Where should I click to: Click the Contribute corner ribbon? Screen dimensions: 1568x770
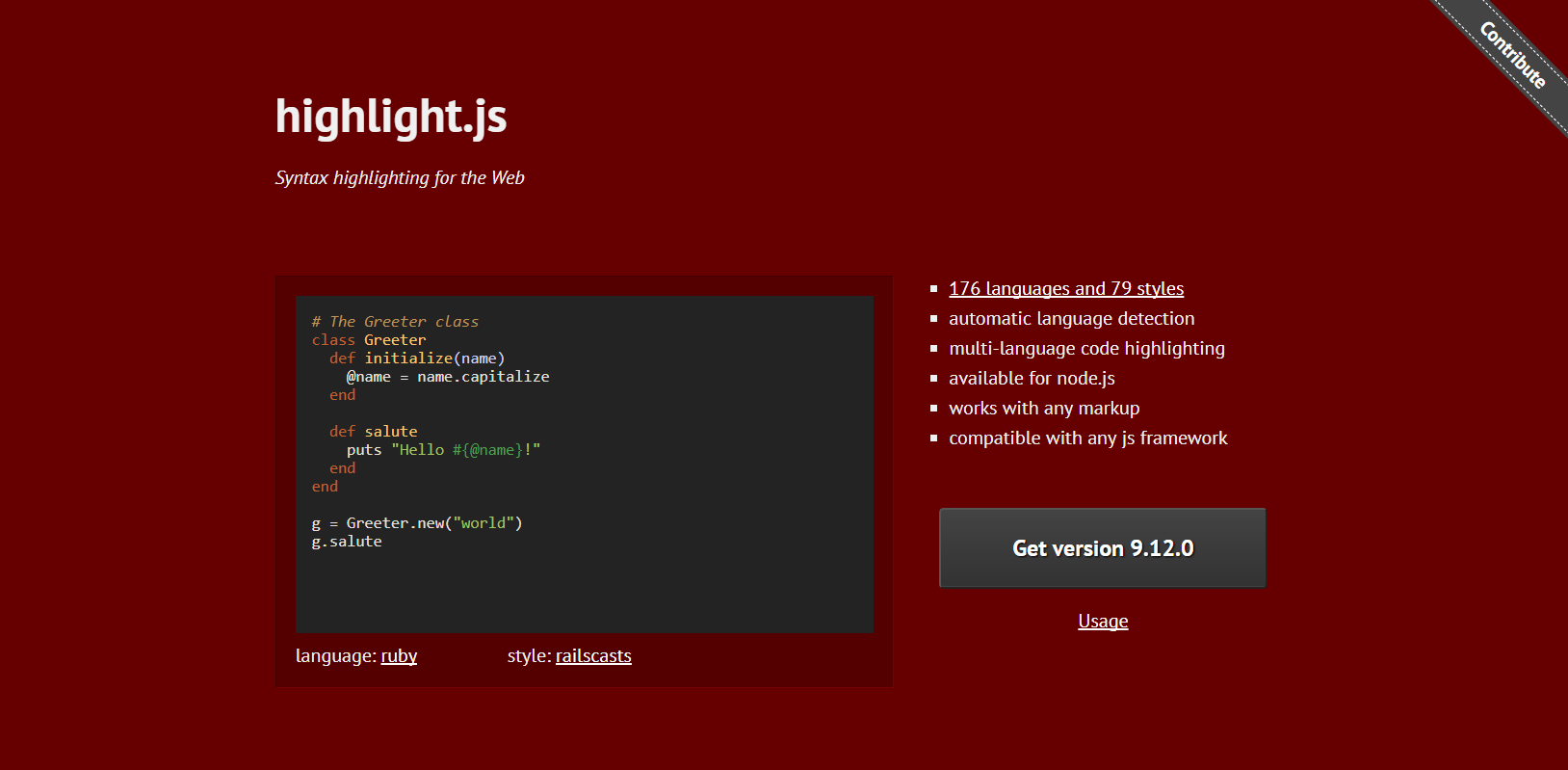point(1511,54)
